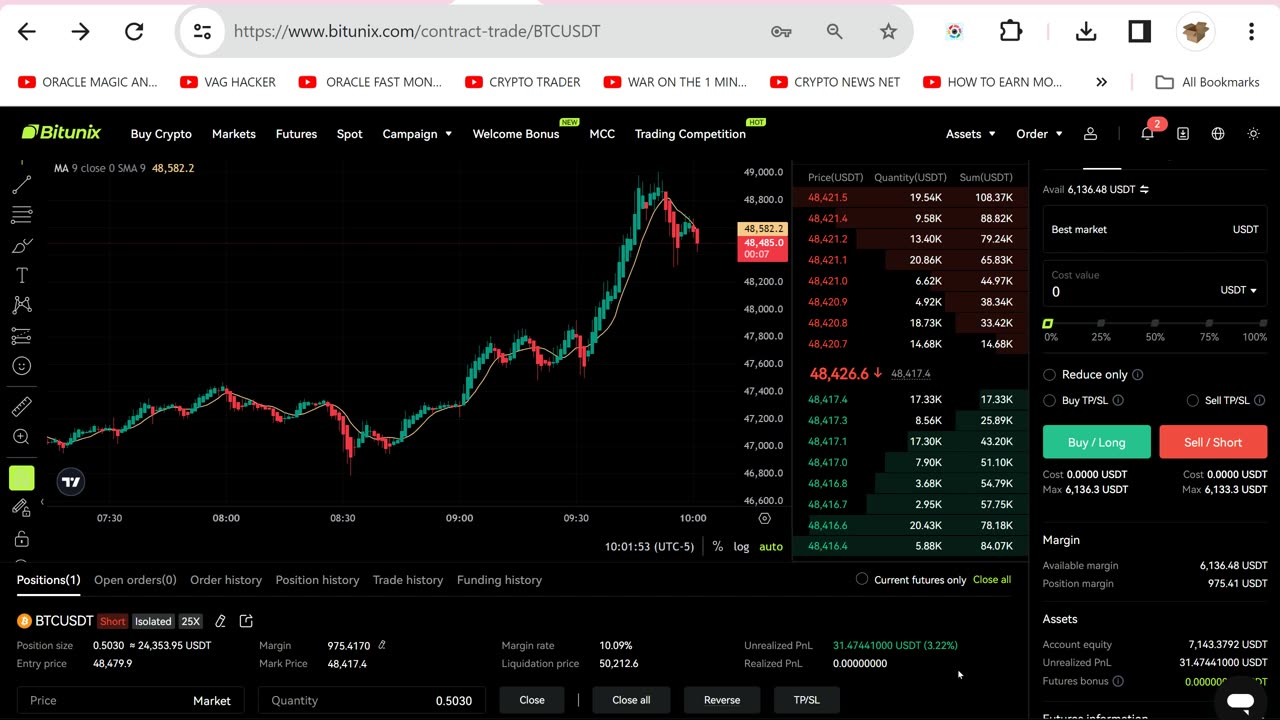This screenshot has height=720, width=1280.
Task: Click Buy / Long button
Action: (x=1096, y=442)
